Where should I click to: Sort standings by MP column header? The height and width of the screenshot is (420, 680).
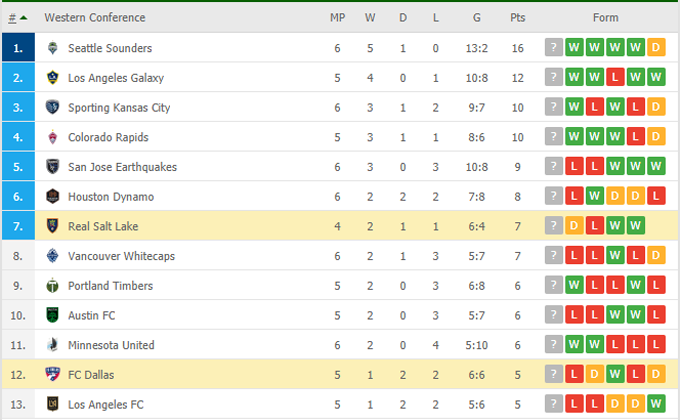coord(338,18)
